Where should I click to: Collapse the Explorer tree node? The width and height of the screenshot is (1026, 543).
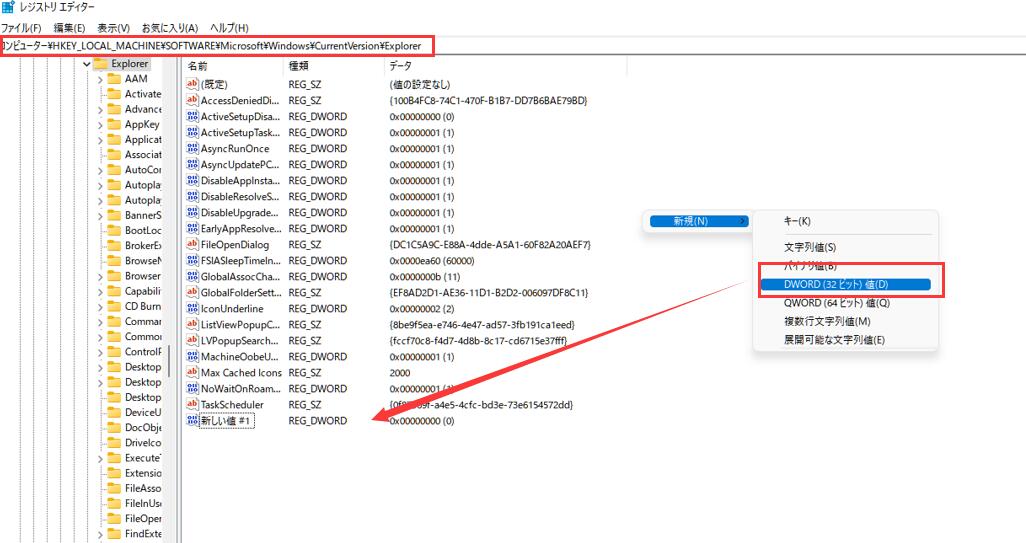[x=87, y=64]
